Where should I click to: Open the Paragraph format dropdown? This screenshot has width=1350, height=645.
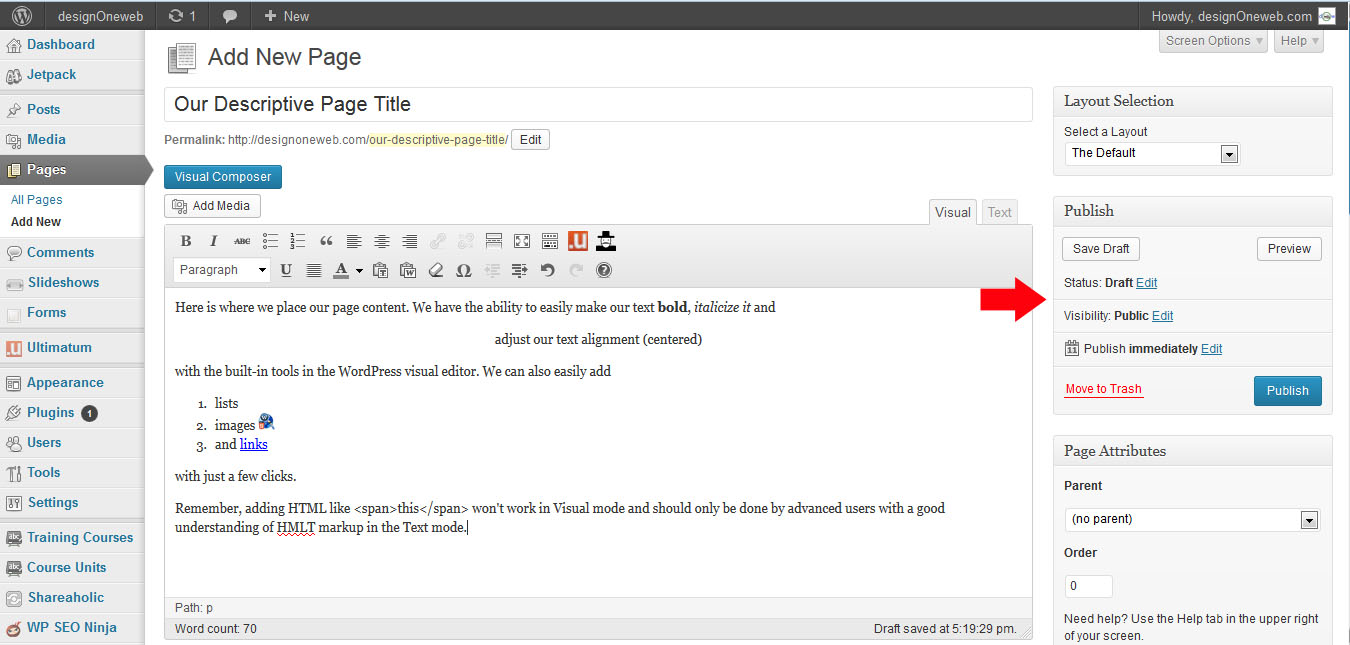[222, 270]
